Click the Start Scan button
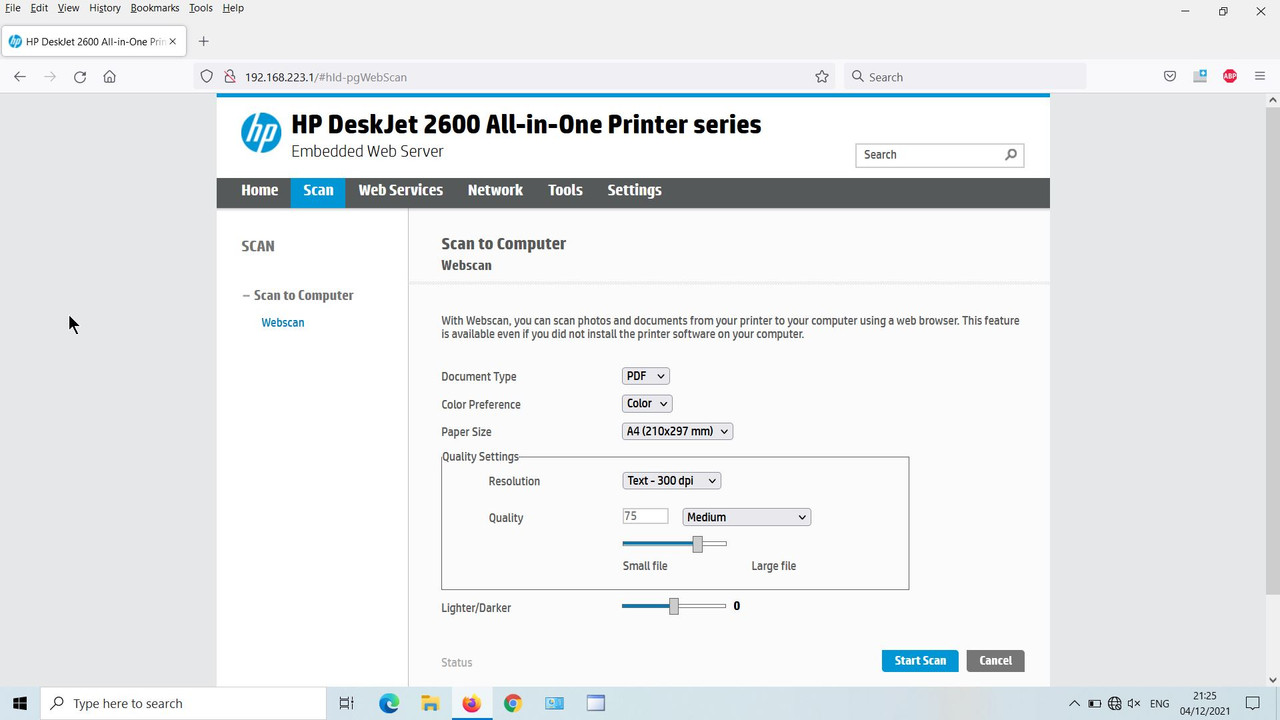Viewport: 1280px width, 720px height. [x=920, y=661]
